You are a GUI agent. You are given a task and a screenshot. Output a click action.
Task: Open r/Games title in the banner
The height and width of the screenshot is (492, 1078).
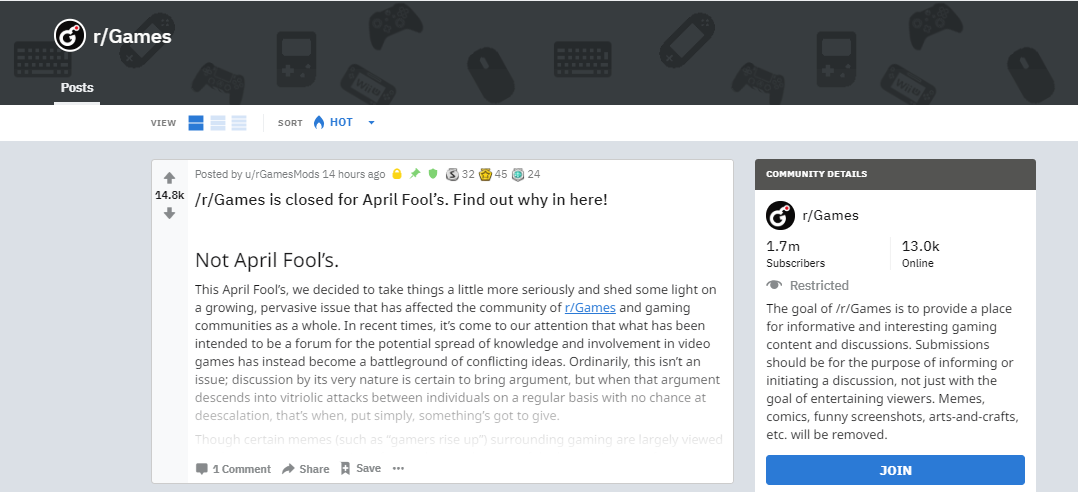coord(132,36)
